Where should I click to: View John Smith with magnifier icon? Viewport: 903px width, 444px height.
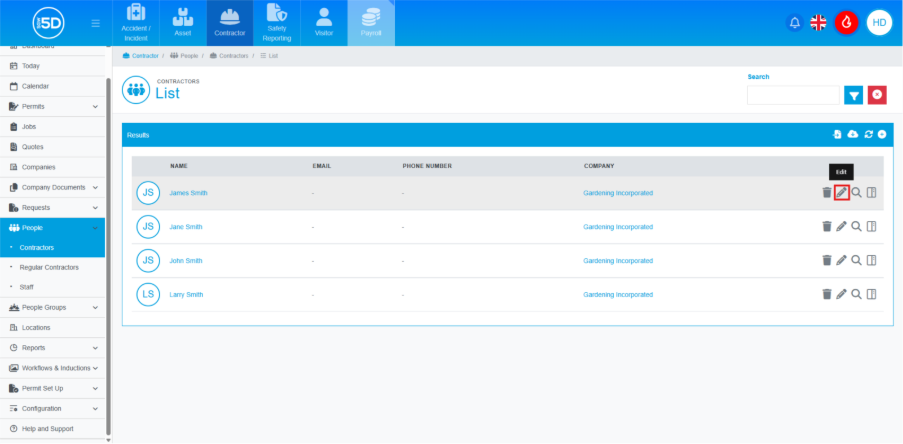click(856, 260)
